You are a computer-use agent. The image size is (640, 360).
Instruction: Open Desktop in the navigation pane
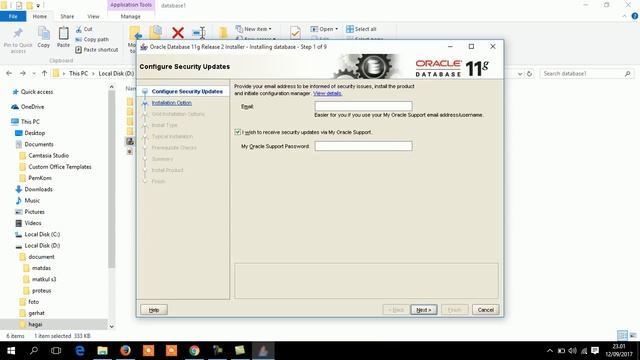[x=34, y=133]
